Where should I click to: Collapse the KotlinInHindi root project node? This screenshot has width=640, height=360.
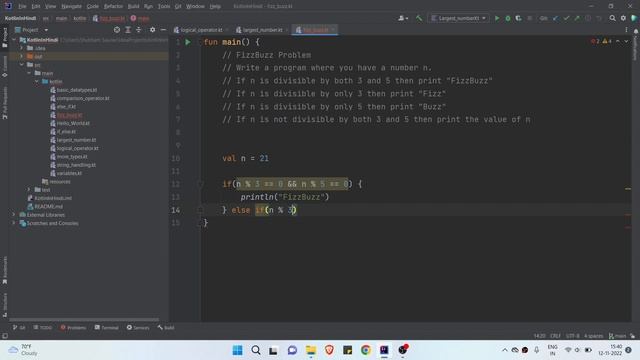pyautogui.click(x=14, y=40)
